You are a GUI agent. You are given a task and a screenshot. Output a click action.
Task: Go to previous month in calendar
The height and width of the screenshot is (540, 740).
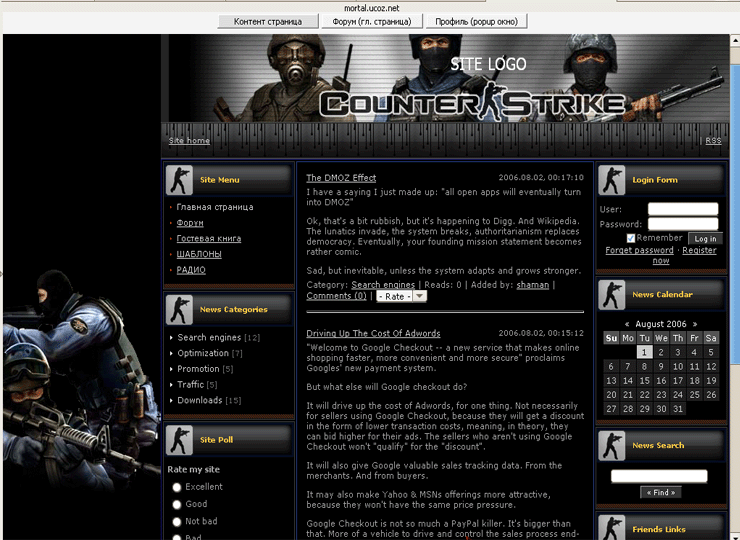pos(627,324)
